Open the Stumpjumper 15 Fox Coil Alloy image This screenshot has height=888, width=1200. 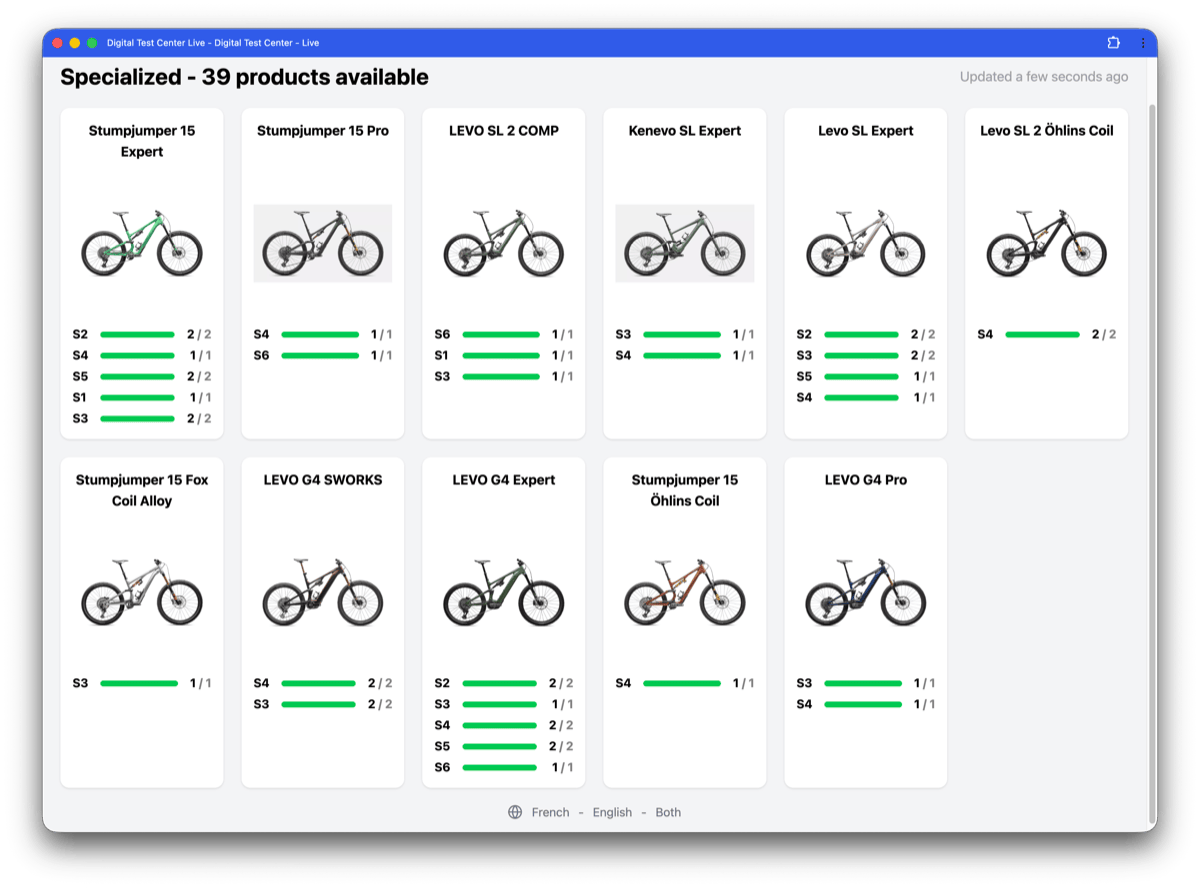[142, 592]
